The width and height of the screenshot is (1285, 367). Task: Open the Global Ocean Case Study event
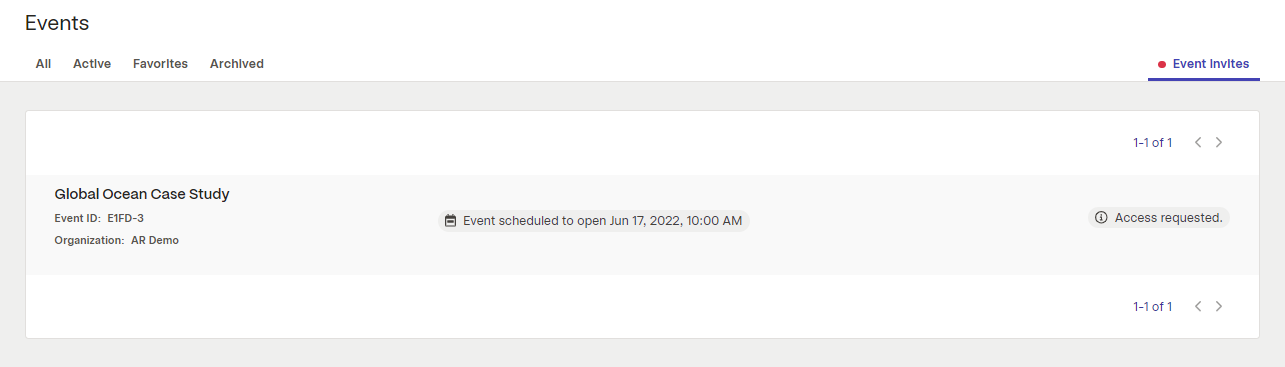(142, 194)
